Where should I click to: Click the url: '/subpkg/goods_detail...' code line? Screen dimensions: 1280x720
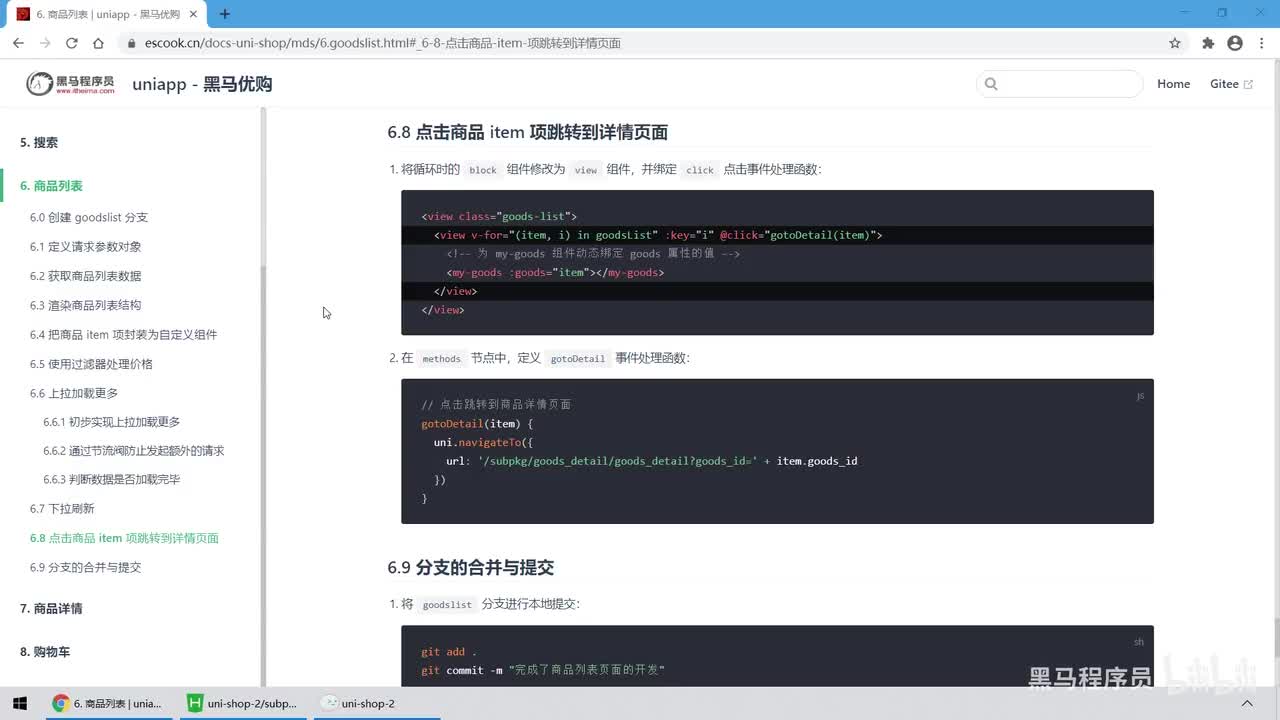click(x=652, y=461)
